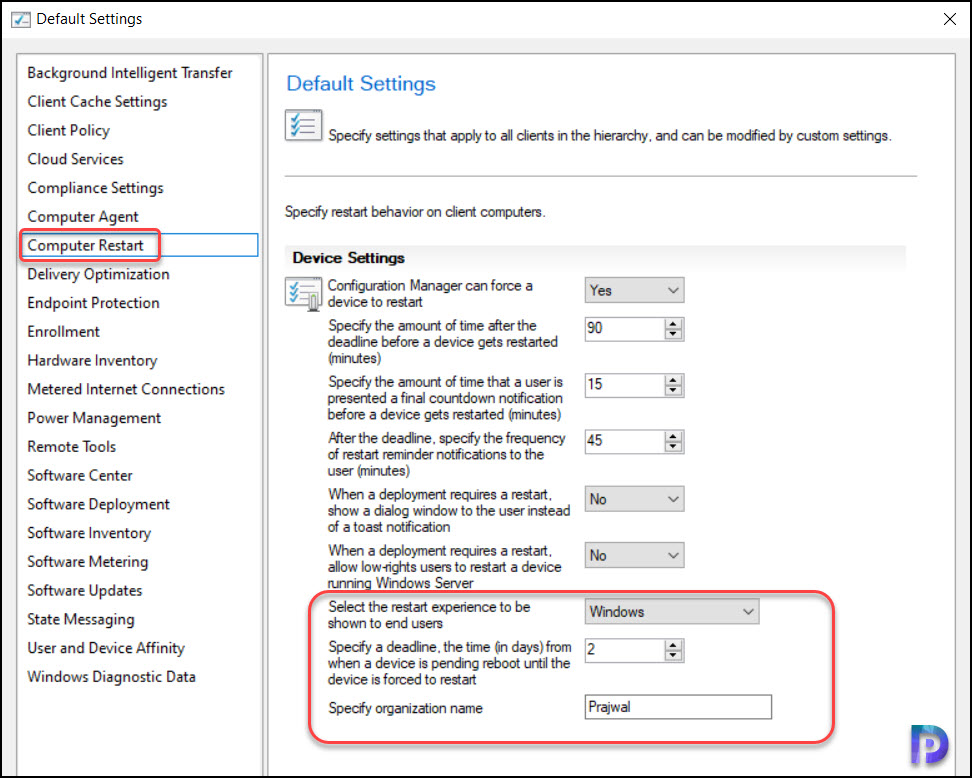Open Software Center settings
The width and height of the screenshot is (972, 778).
click(79, 475)
